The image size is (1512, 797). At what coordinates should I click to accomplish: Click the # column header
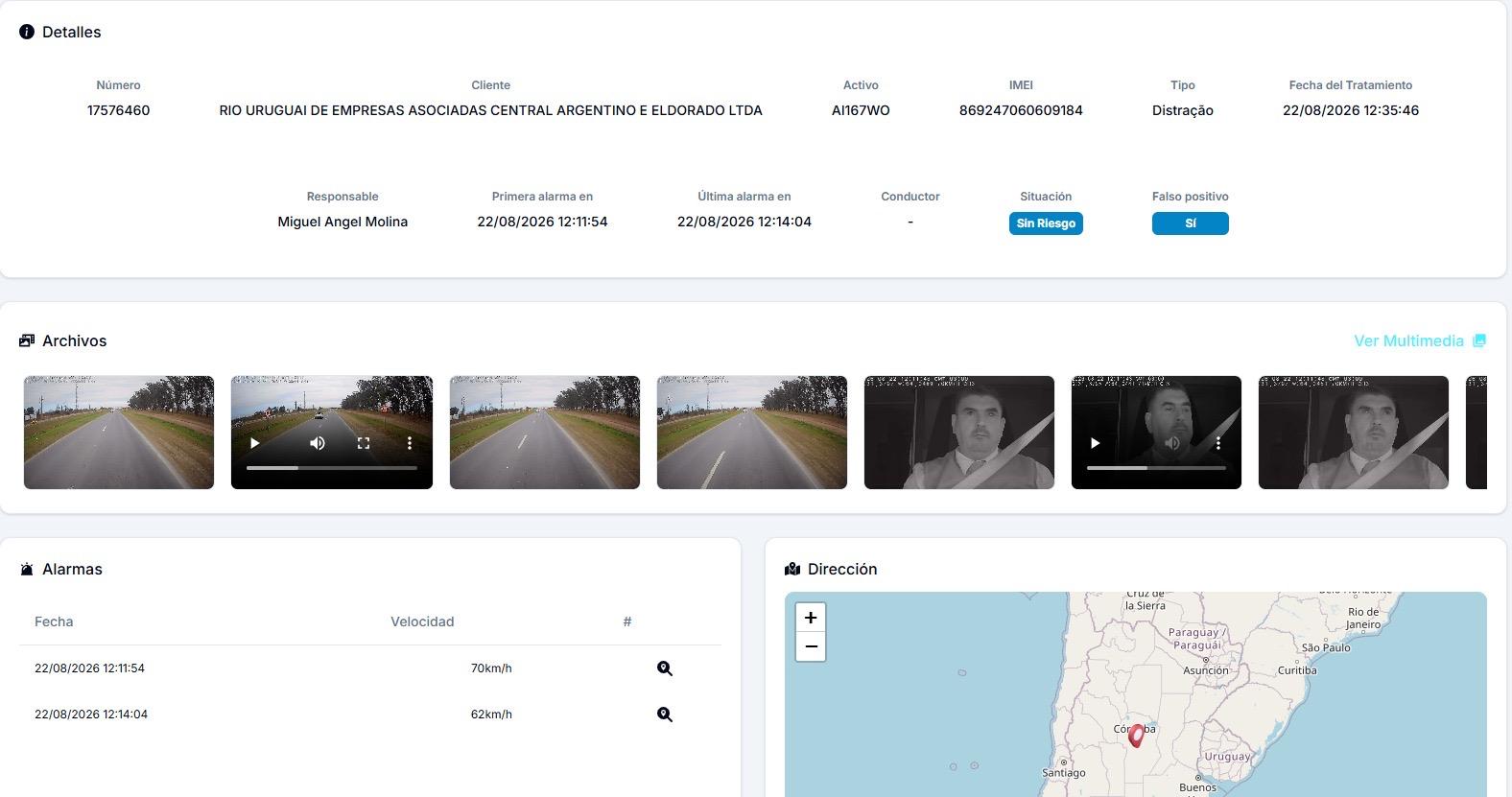tap(627, 621)
